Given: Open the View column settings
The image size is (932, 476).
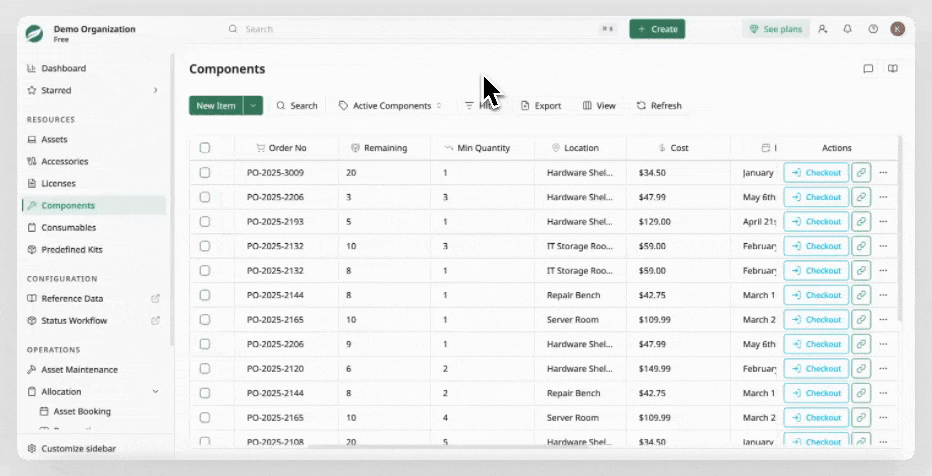Looking at the screenshot, I should coord(599,106).
